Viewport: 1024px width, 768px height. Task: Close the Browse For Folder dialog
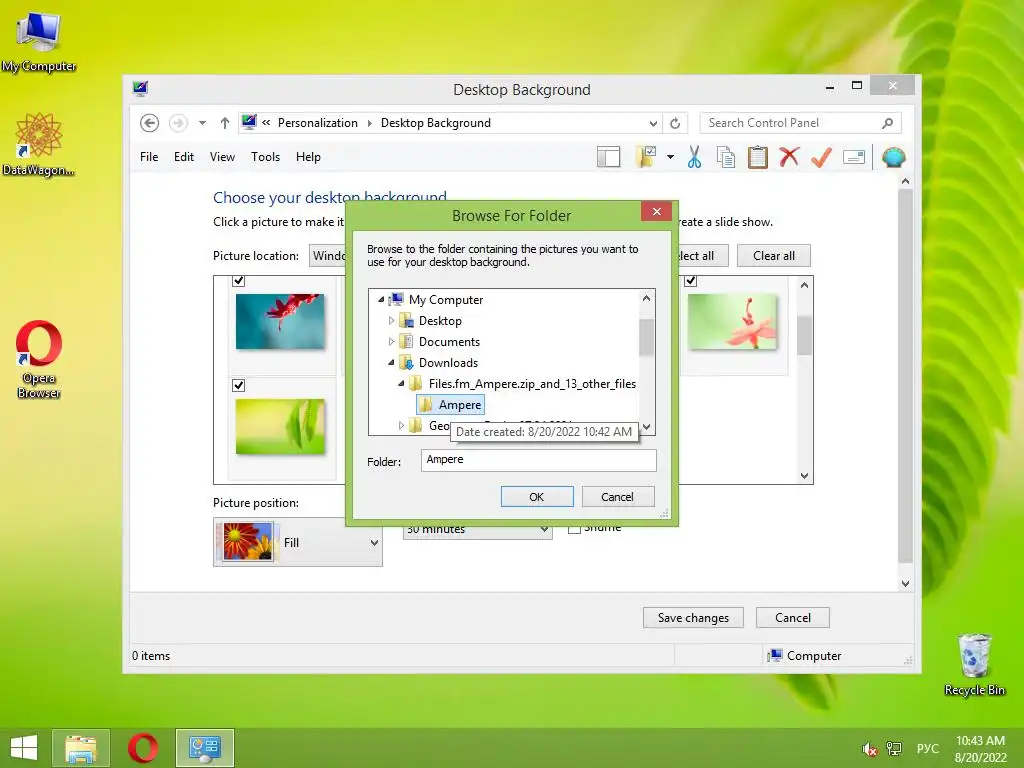[x=656, y=212]
